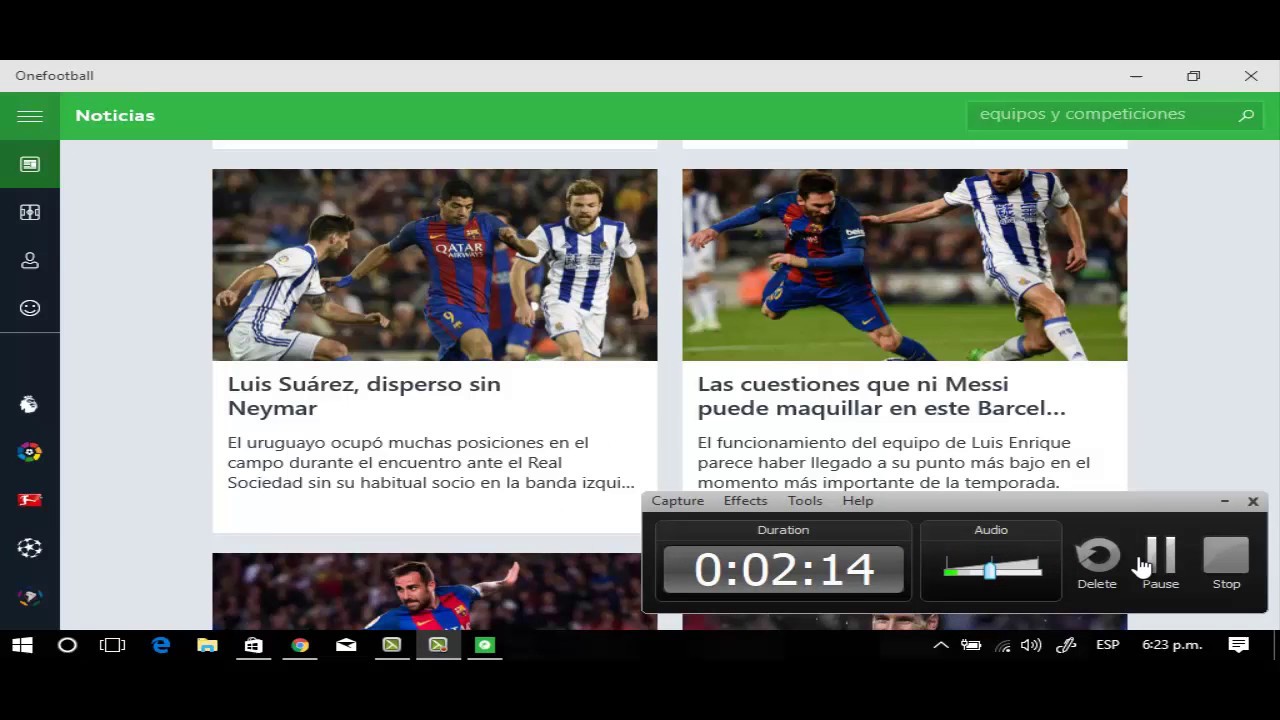This screenshot has height=720, width=1280.
Task: Open the Help menu in the recorder
Action: pos(858,501)
